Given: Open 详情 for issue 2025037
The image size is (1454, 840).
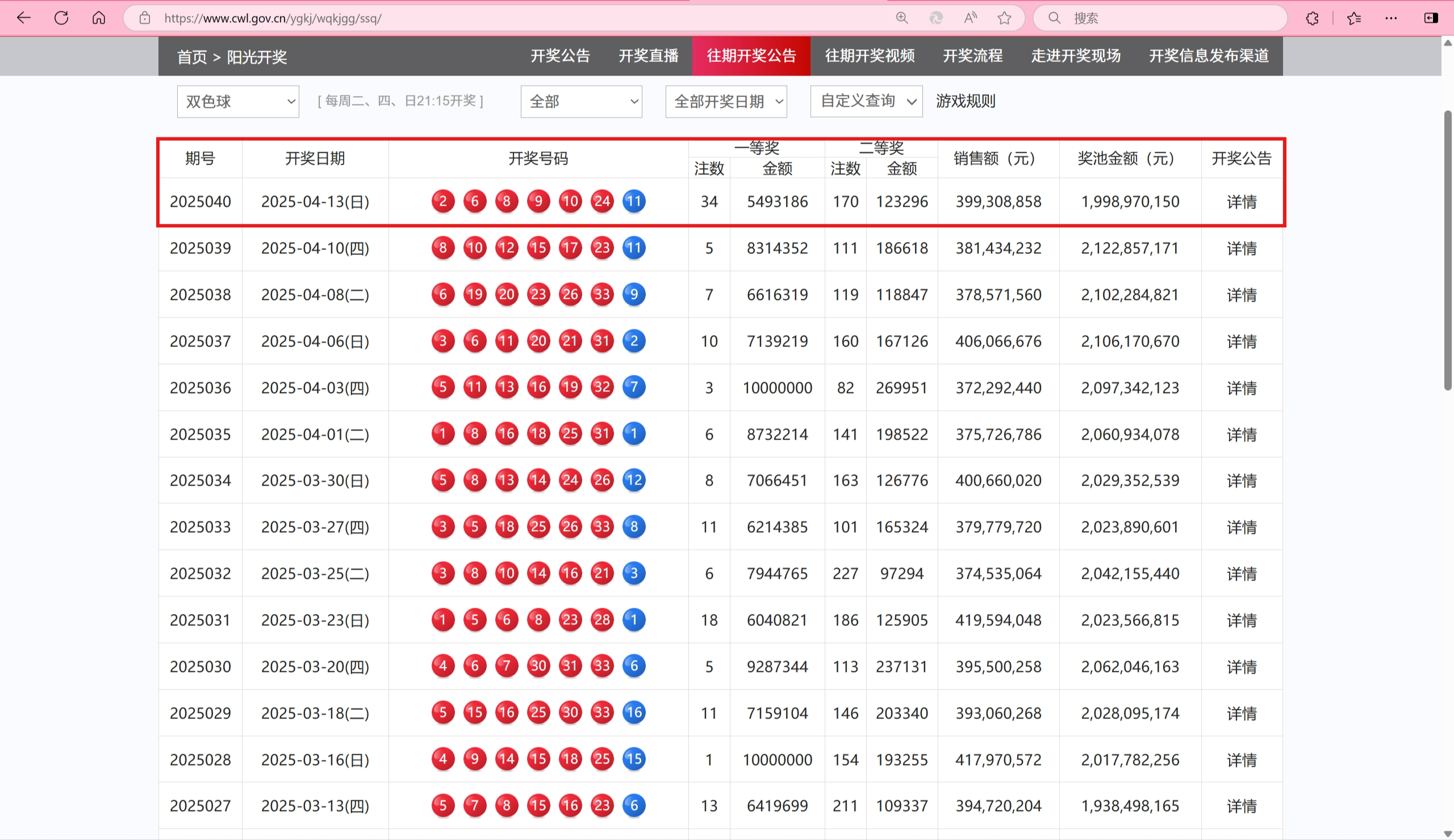Looking at the screenshot, I should [1241, 341].
